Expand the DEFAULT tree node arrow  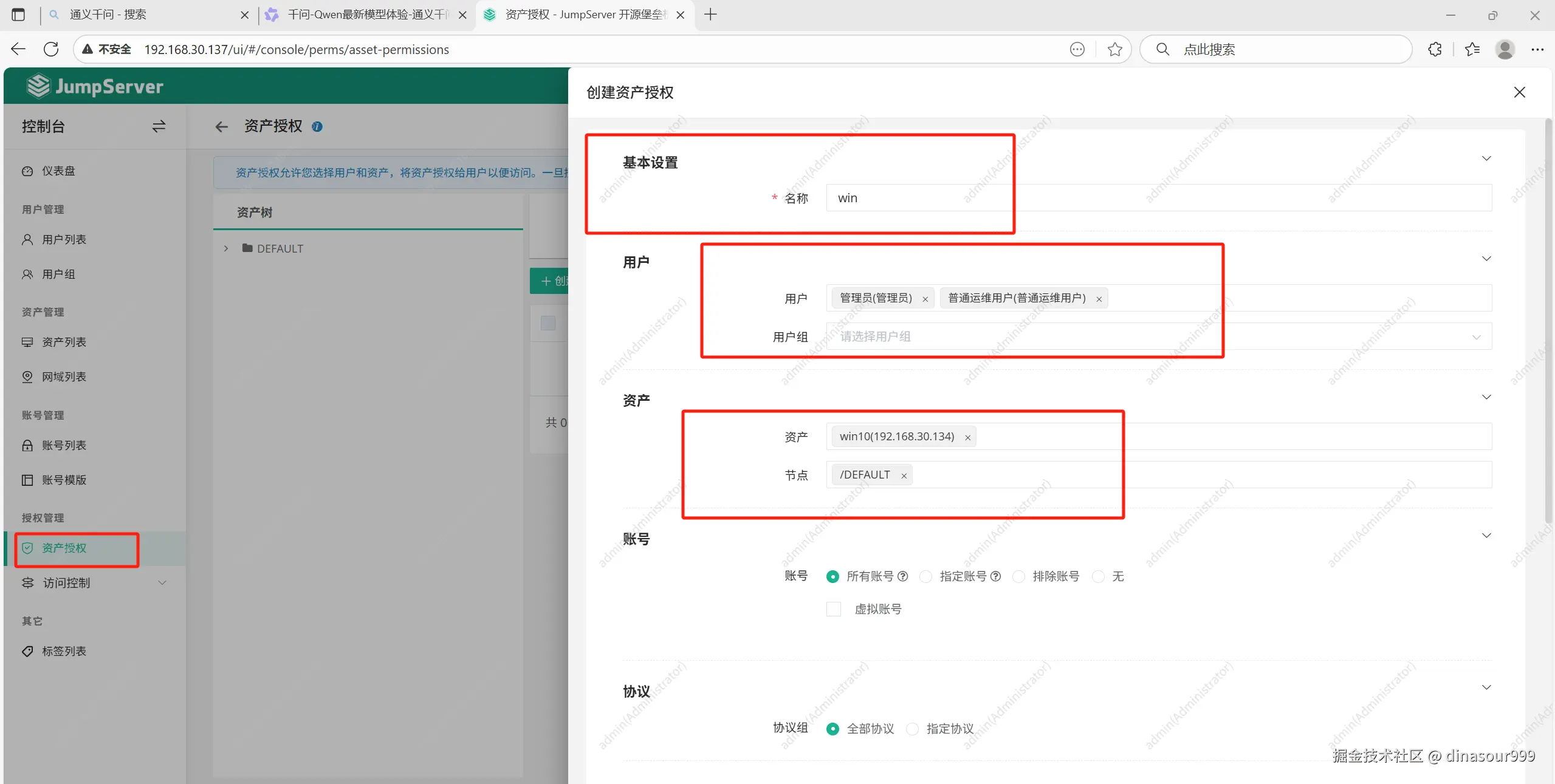pyautogui.click(x=226, y=248)
